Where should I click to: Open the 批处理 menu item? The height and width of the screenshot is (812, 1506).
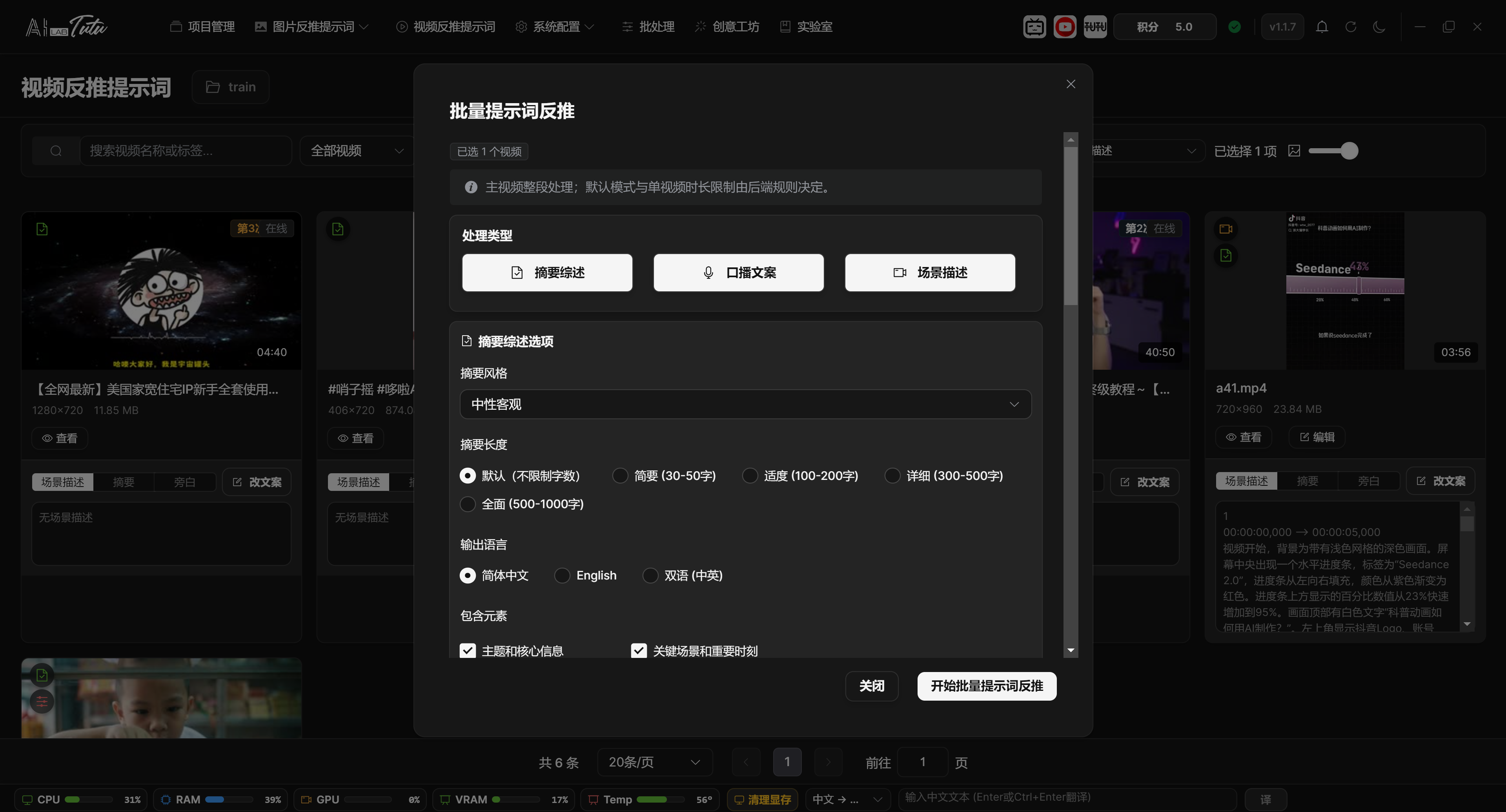pyautogui.click(x=648, y=27)
